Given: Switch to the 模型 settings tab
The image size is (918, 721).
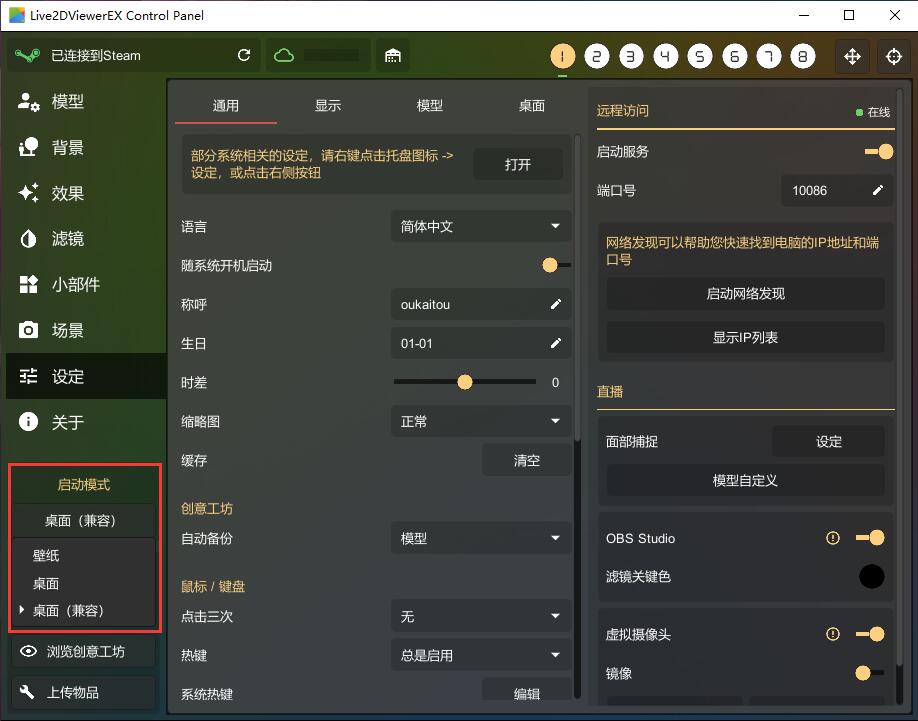Looking at the screenshot, I should (430, 106).
